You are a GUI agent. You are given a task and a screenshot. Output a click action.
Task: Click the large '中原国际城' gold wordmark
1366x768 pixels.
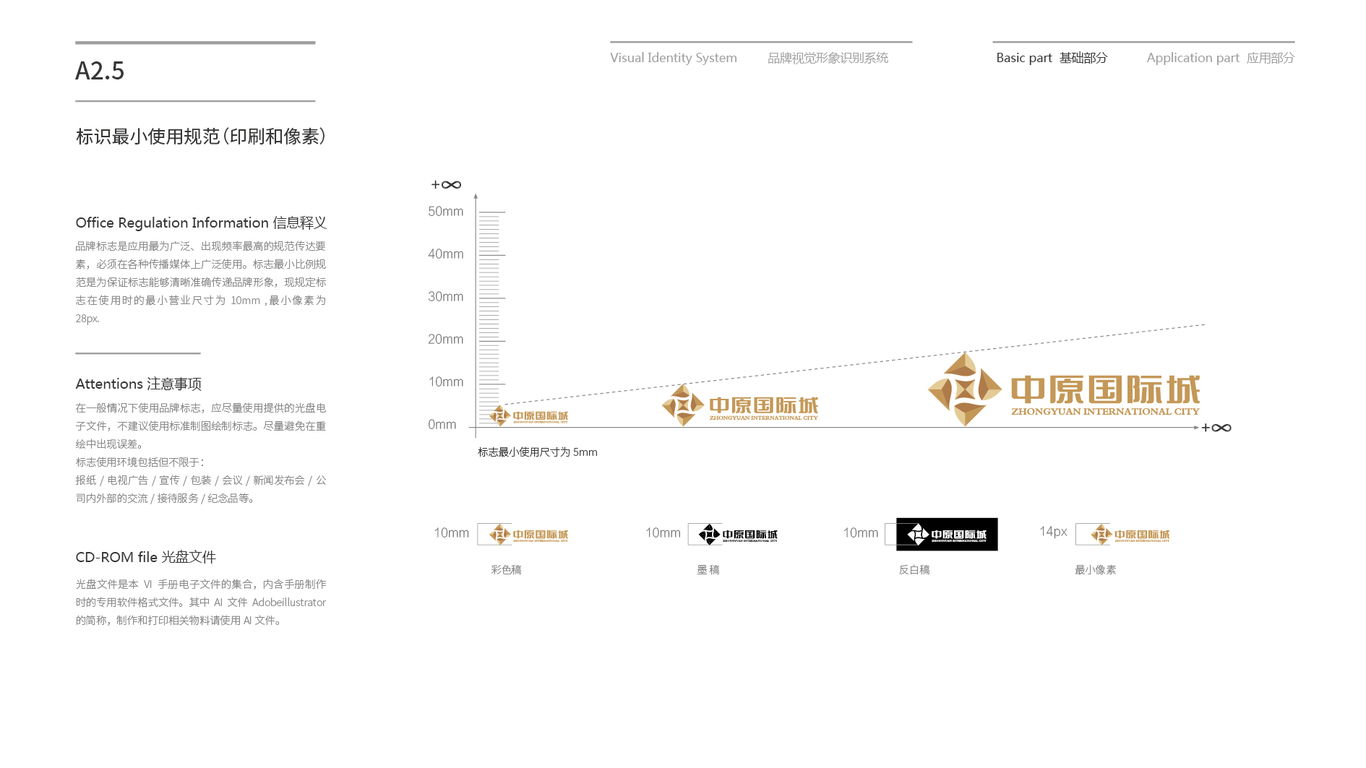coord(1105,389)
